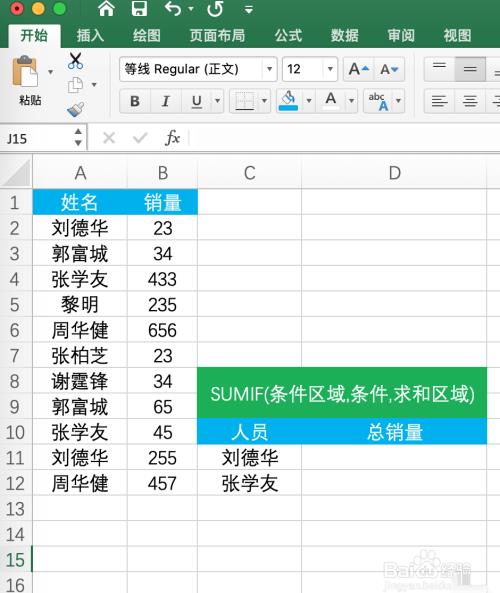The image size is (500, 593).
Task: Click the Increase Font Size icon
Action: 358,69
